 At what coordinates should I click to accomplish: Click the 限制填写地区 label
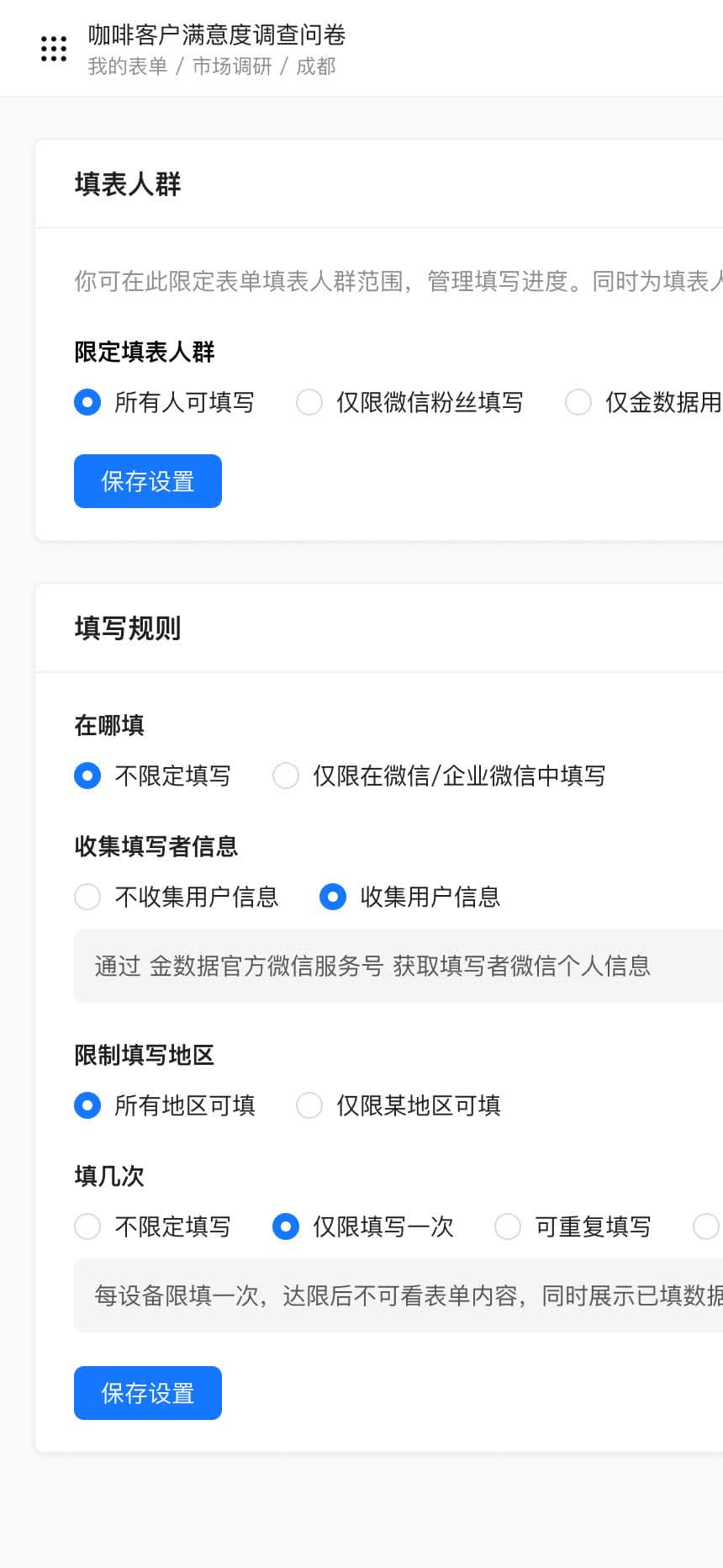[145, 1055]
